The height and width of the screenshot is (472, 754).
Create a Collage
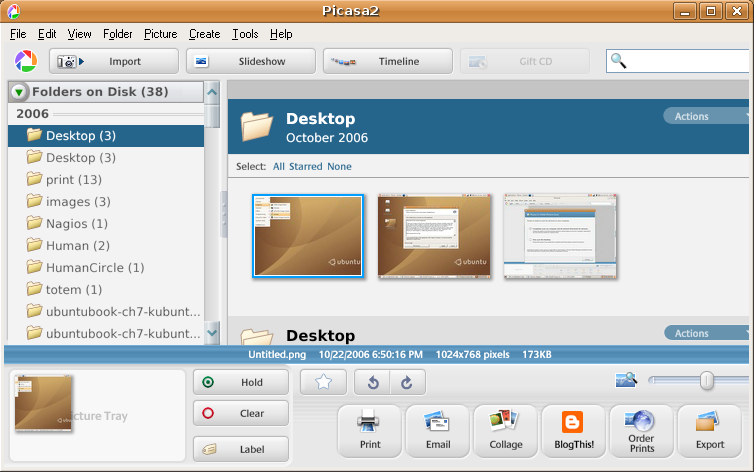506,431
